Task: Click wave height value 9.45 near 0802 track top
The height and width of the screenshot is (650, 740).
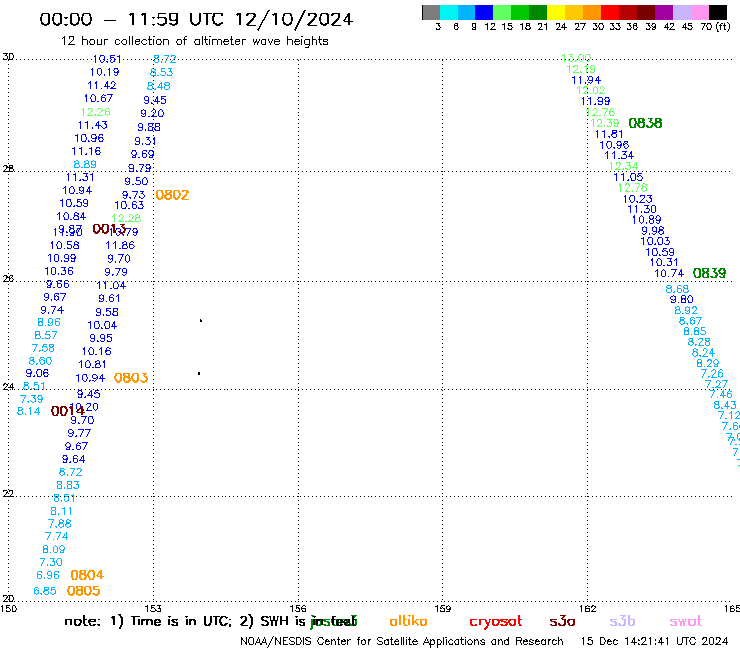Action: coord(155,100)
